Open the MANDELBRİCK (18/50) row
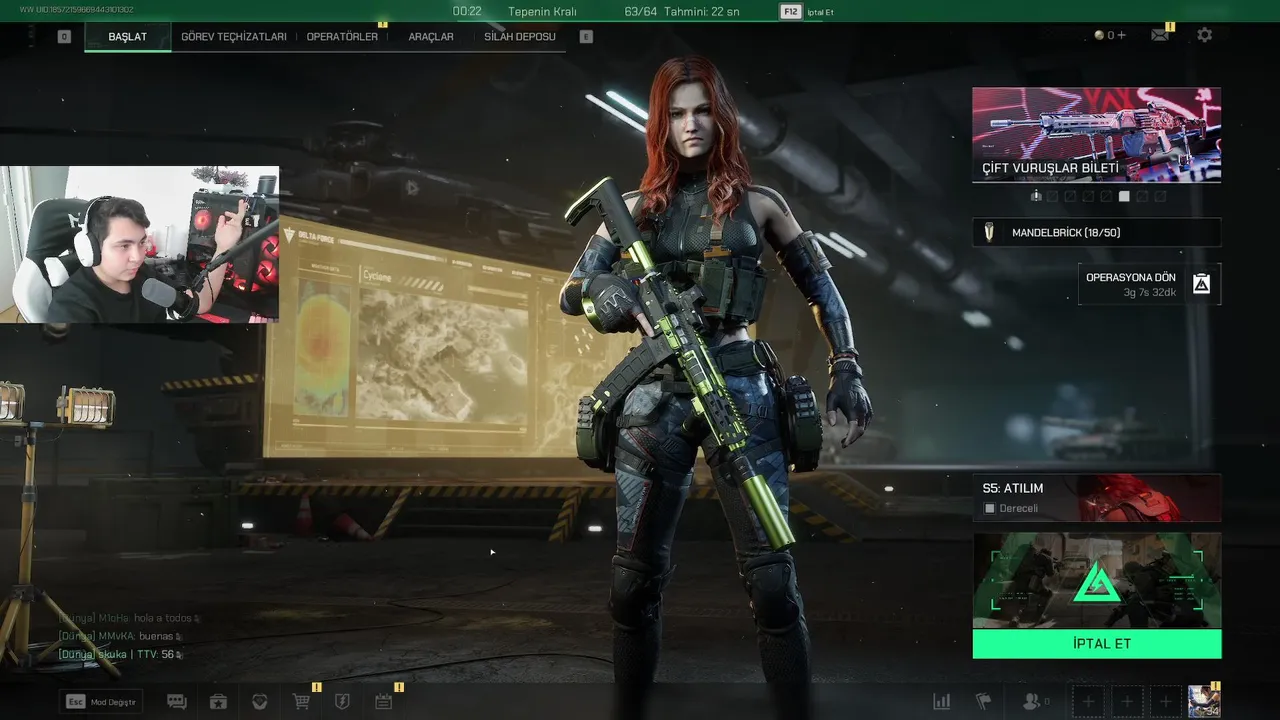Screen dimensions: 1280x720 tap(1096, 233)
